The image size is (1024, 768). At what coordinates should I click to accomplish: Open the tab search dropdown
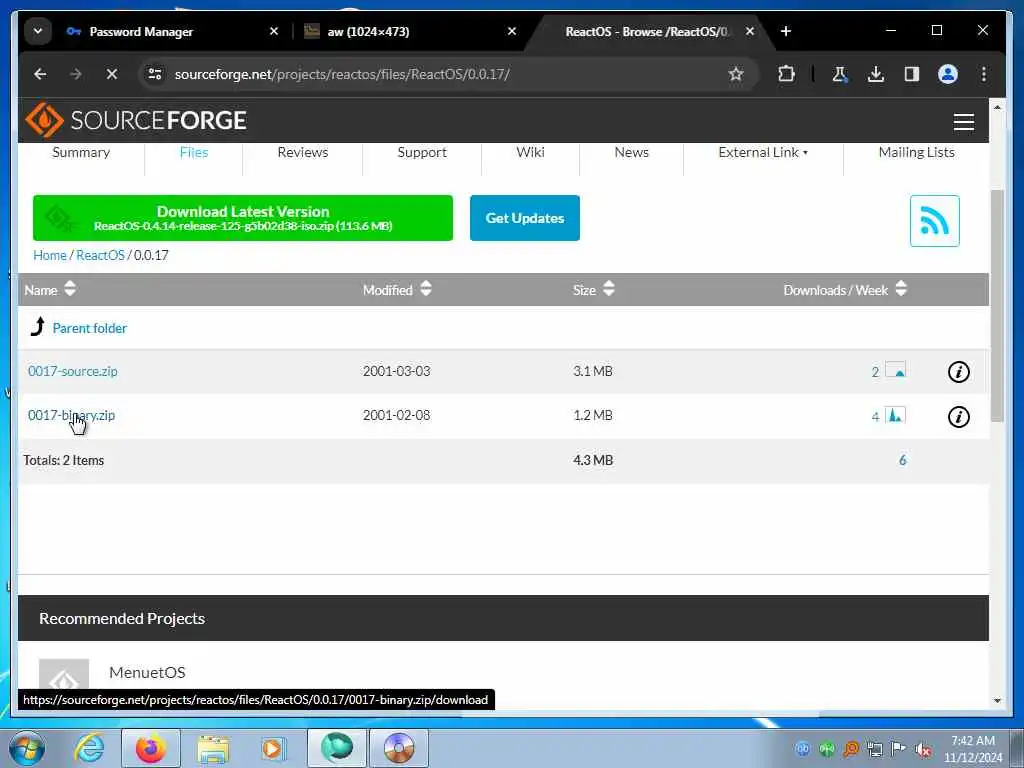click(38, 31)
